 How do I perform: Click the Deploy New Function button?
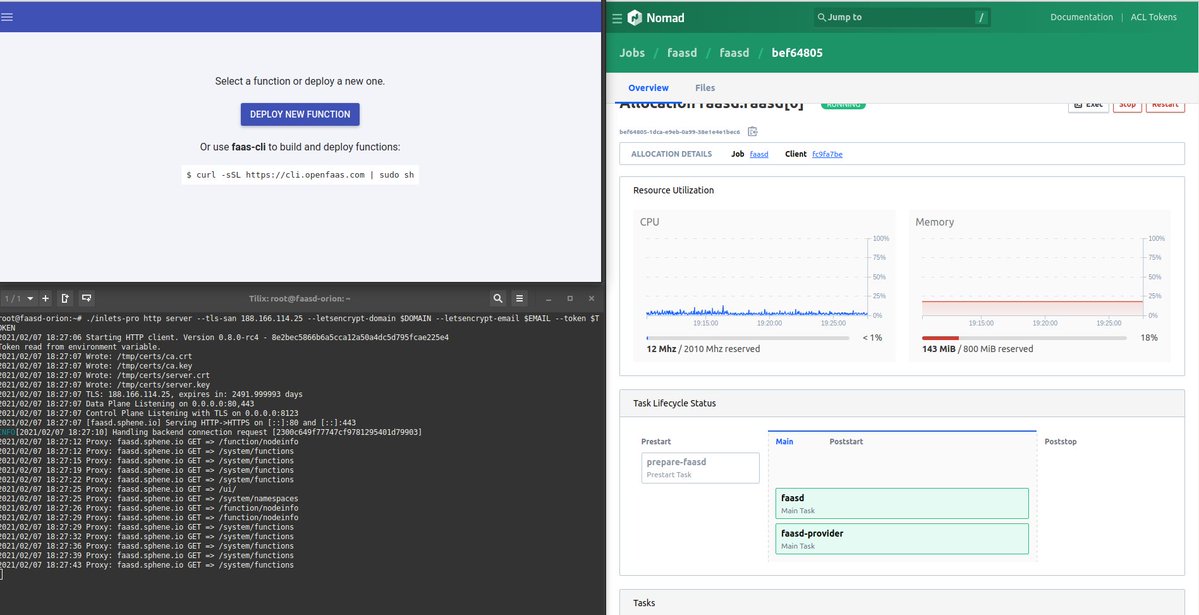[x=300, y=114]
